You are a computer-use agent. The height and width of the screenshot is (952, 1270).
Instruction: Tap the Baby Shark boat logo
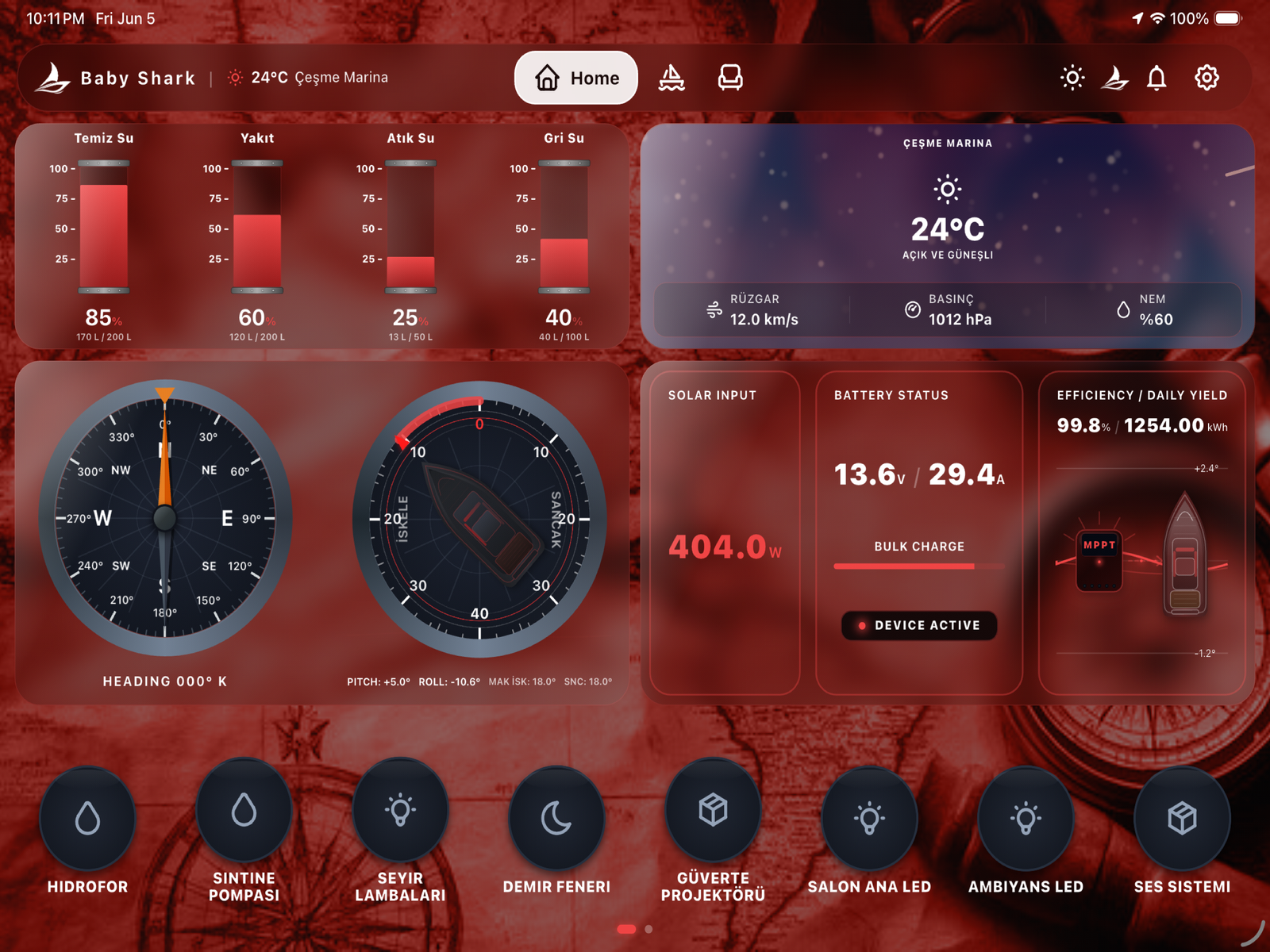click(x=53, y=78)
